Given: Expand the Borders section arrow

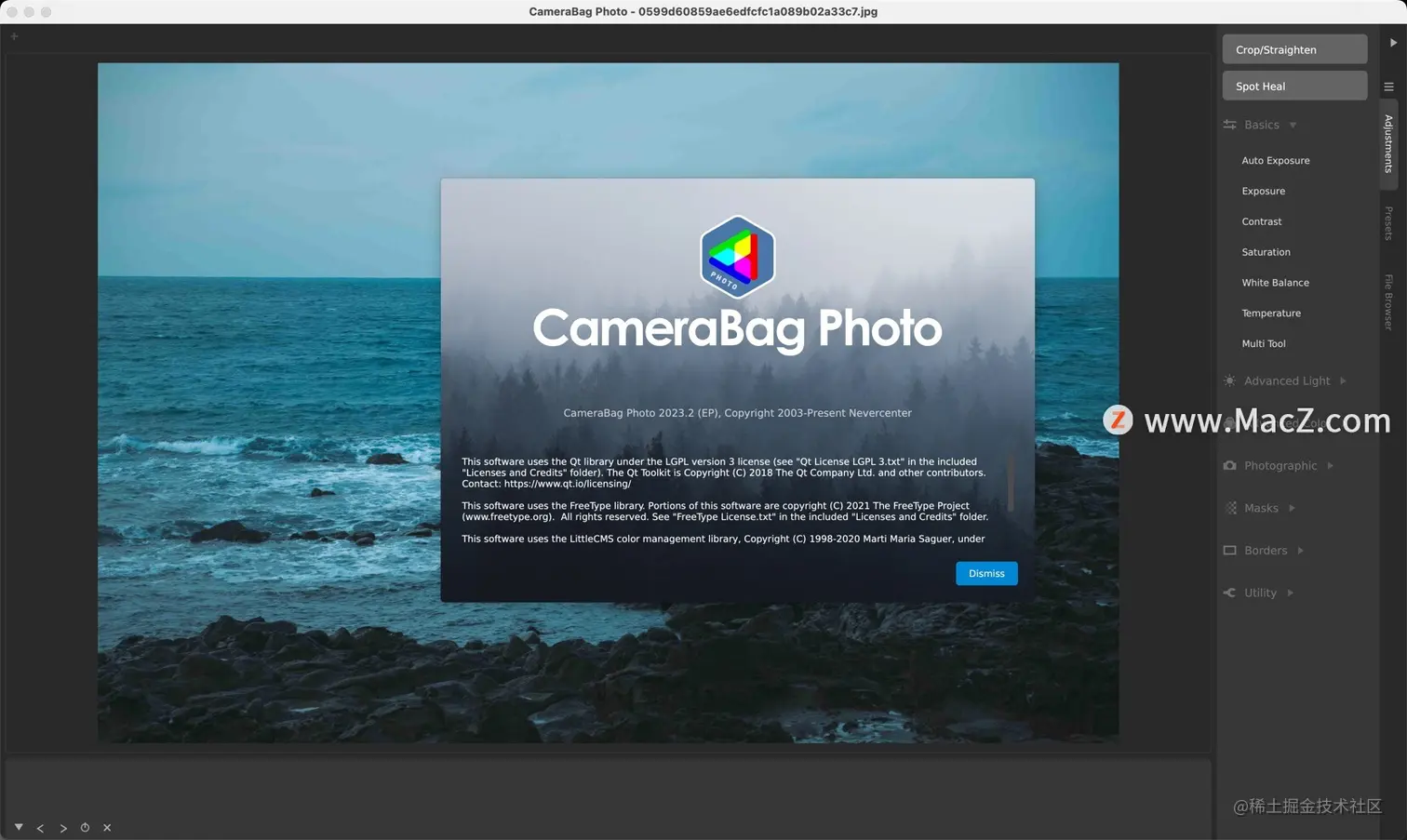Looking at the screenshot, I should pyautogui.click(x=1300, y=551).
